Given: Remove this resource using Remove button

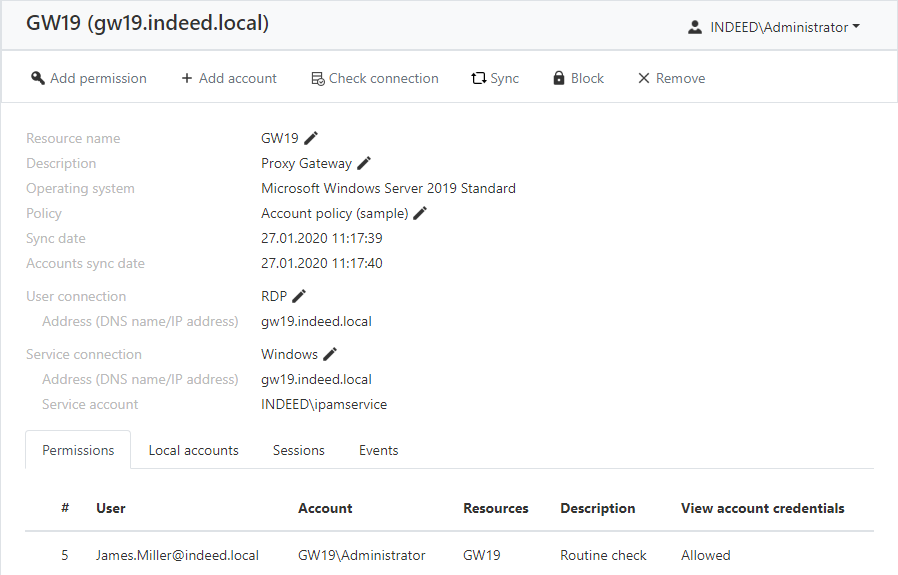Looking at the screenshot, I should click(671, 78).
